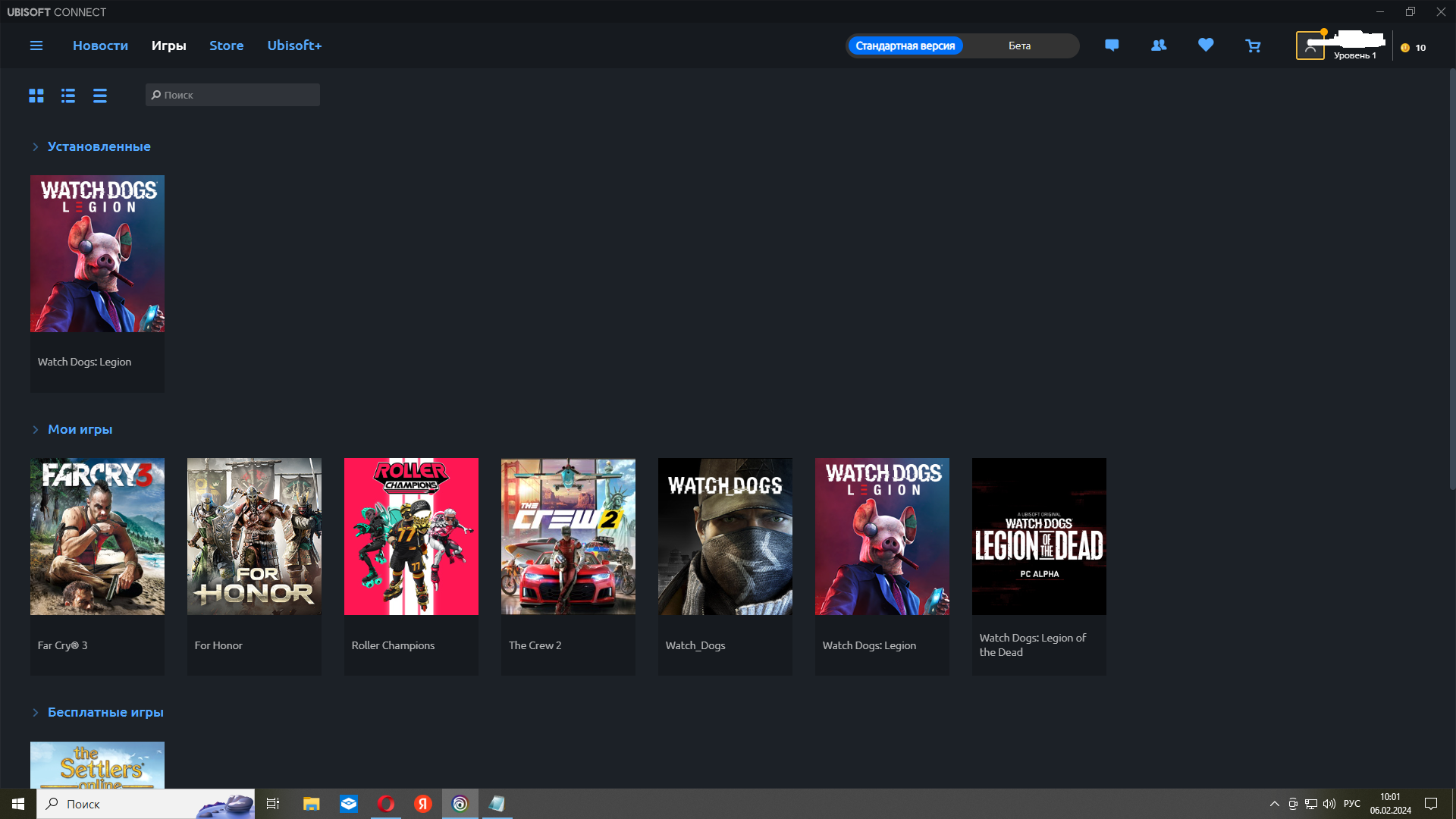The height and width of the screenshot is (819, 1456).
Task: Change the РУС input language
Action: click(1351, 804)
